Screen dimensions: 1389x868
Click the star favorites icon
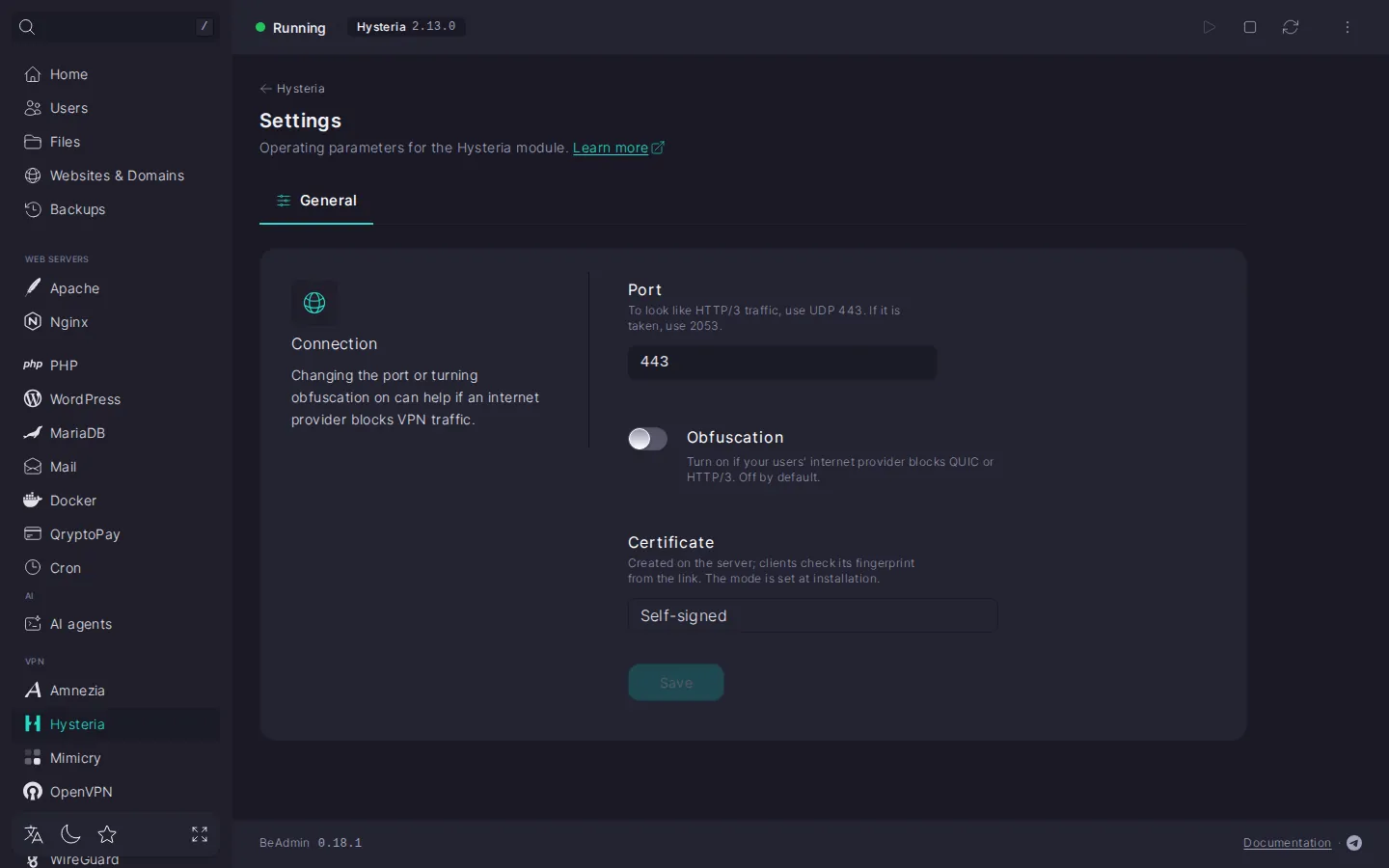click(107, 834)
